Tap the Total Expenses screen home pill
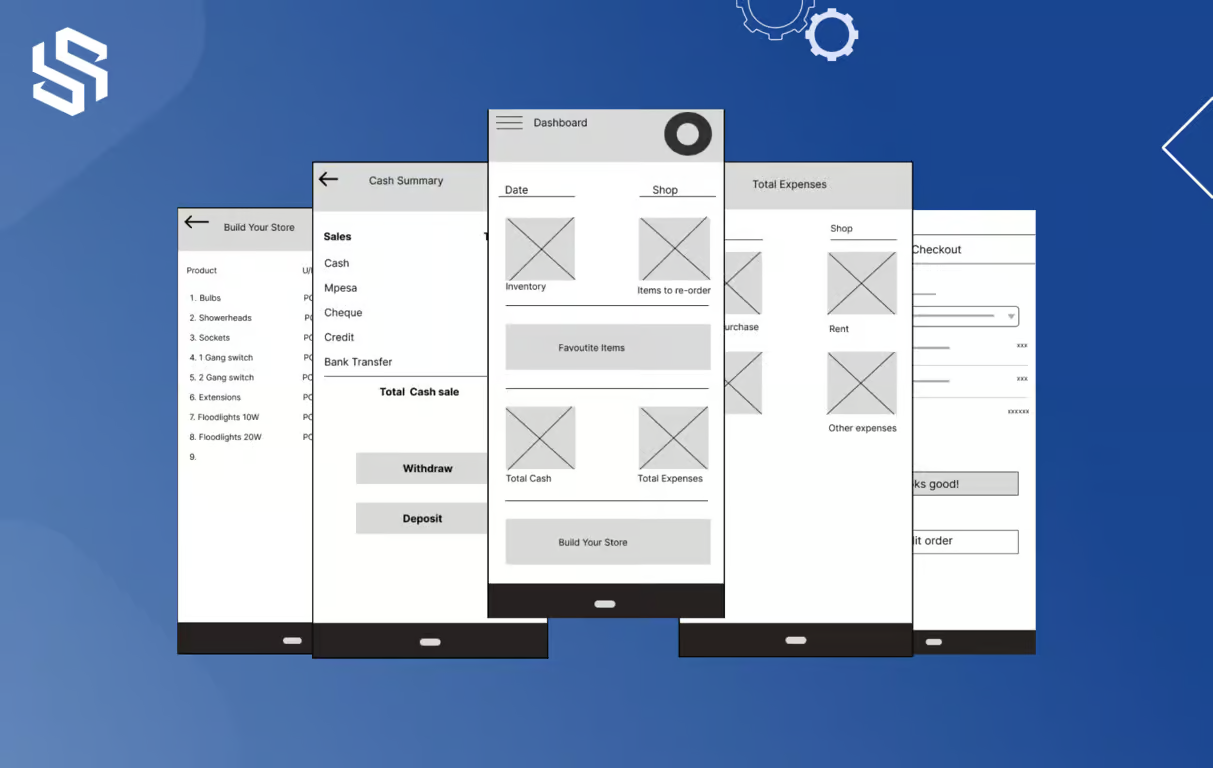Viewport: 1213px width, 768px height. pos(796,640)
